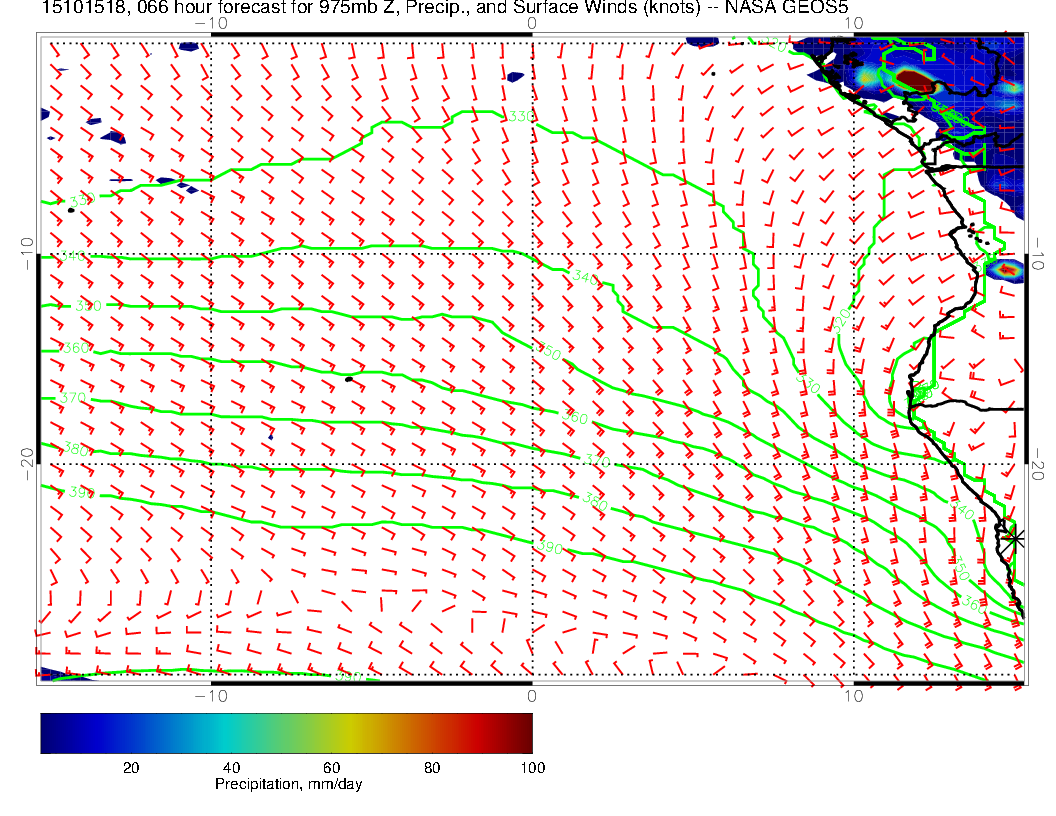Click the isolated red-centered rain cell on the coast
1056x816 pixels.
coord(1006,269)
